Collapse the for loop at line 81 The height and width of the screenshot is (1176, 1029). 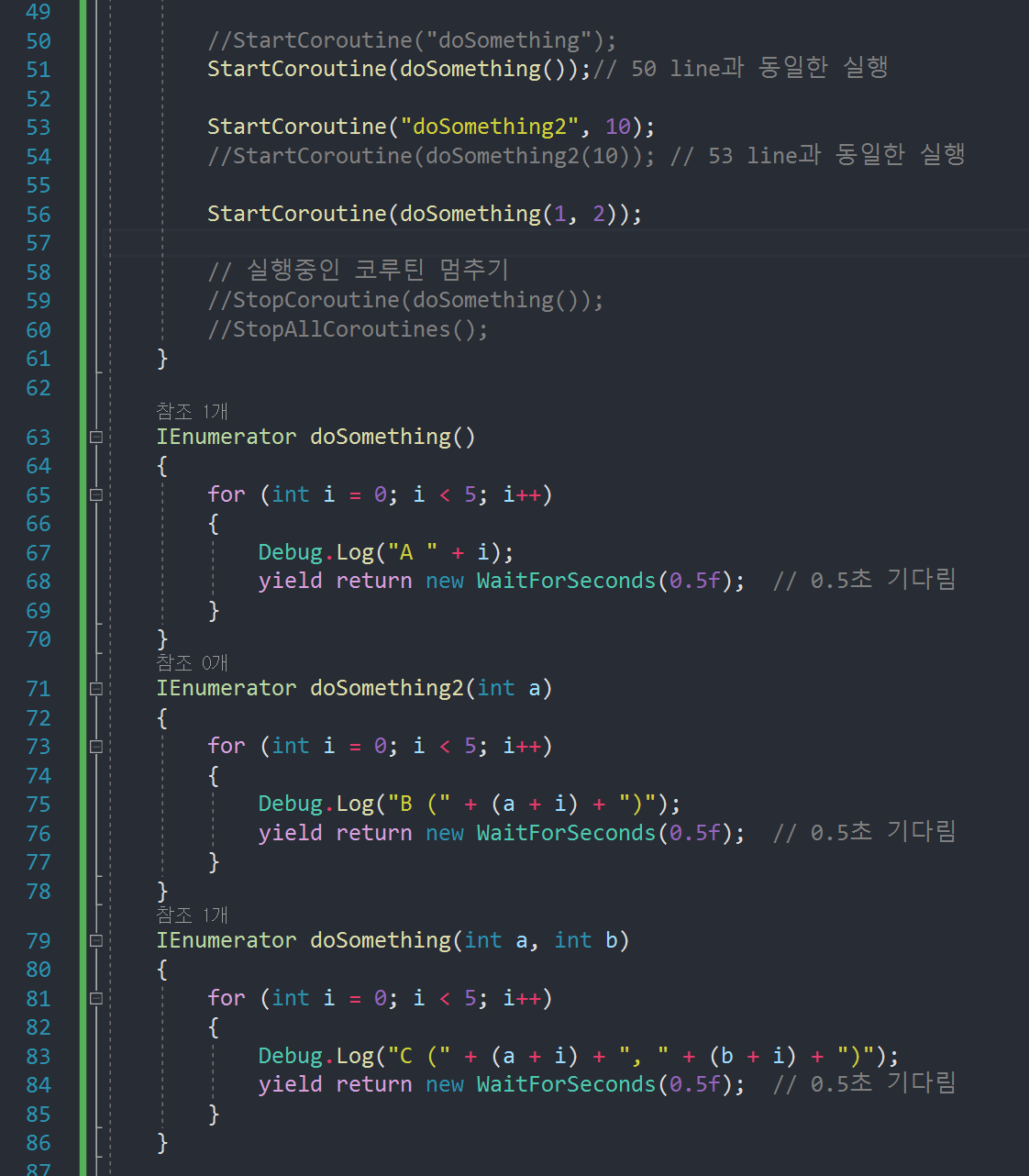click(95, 999)
